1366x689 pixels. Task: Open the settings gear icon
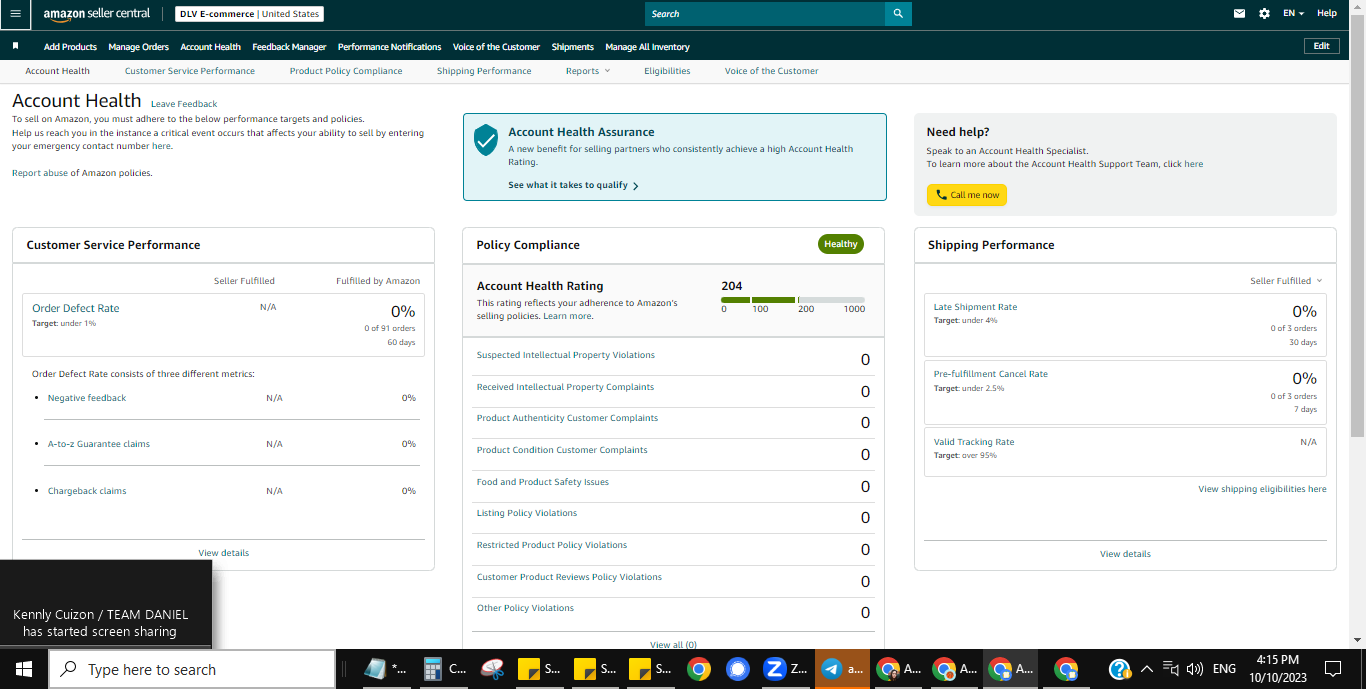tap(1264, 14)
